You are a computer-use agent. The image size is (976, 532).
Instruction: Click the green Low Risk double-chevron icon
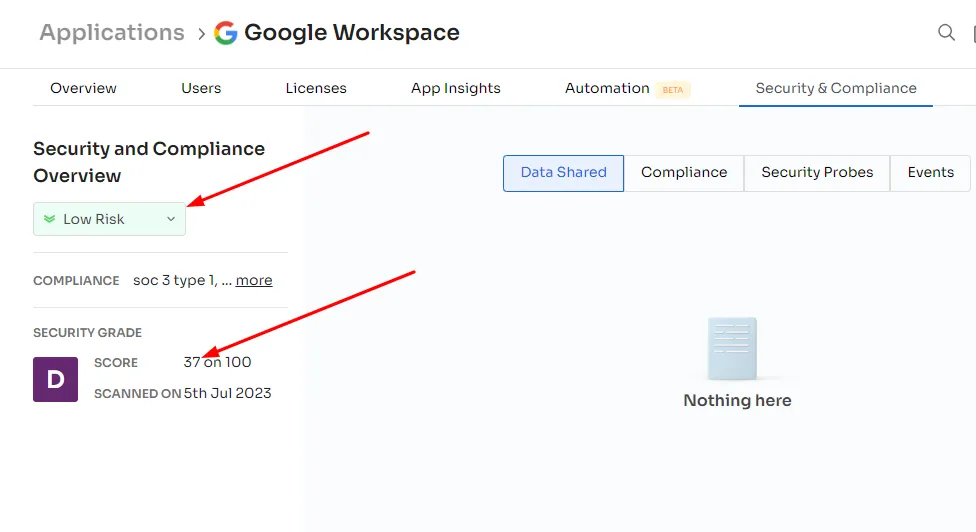(x=49, y=219)
